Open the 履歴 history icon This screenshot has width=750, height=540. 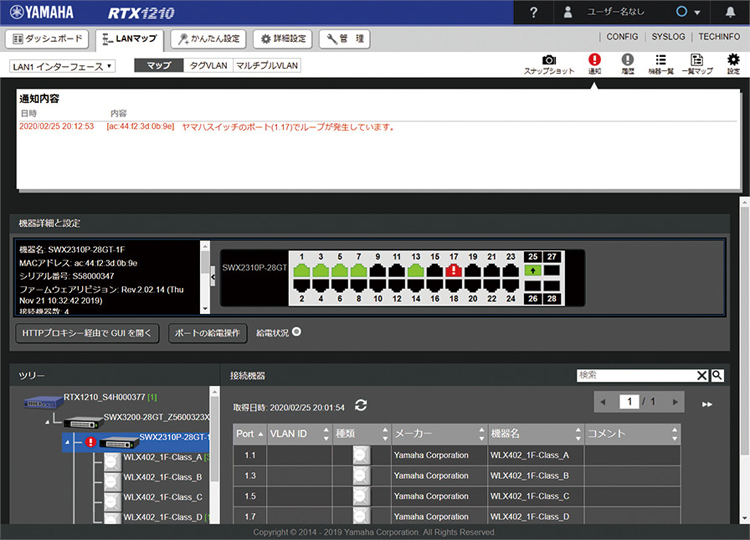[628, 64]
